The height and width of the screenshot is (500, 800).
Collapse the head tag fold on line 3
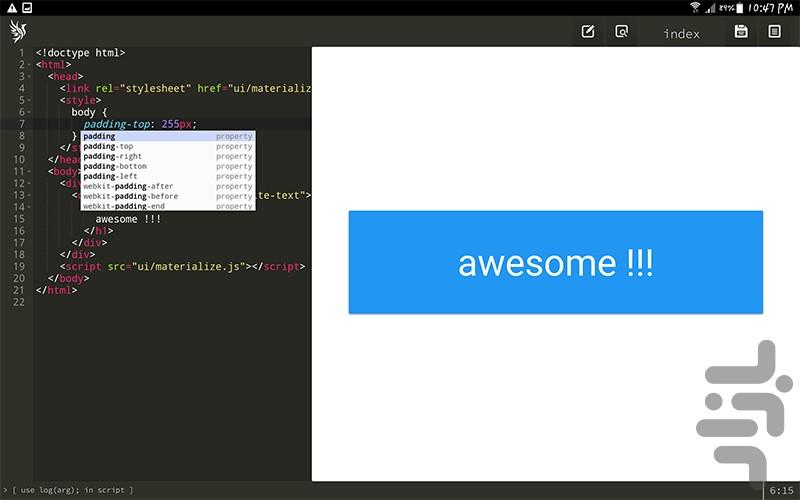pos(30,77)
